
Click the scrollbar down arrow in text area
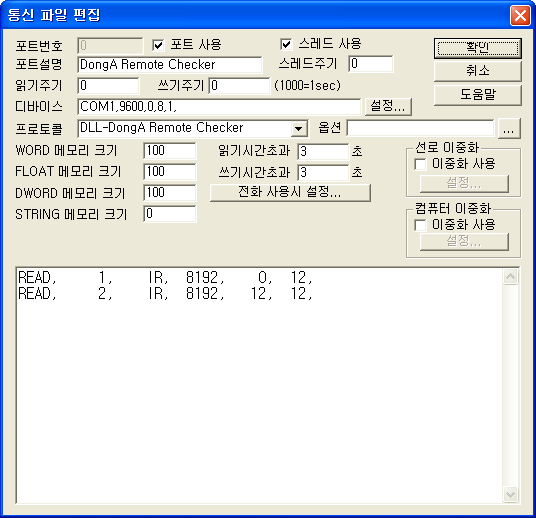click(510, 494)
